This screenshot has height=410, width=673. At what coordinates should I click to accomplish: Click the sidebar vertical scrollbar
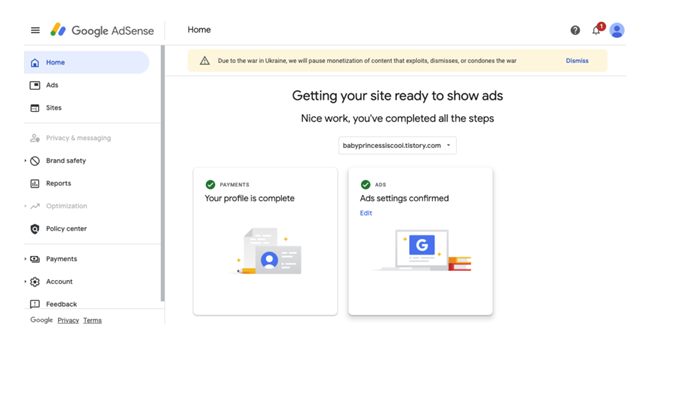pos(163,170)
